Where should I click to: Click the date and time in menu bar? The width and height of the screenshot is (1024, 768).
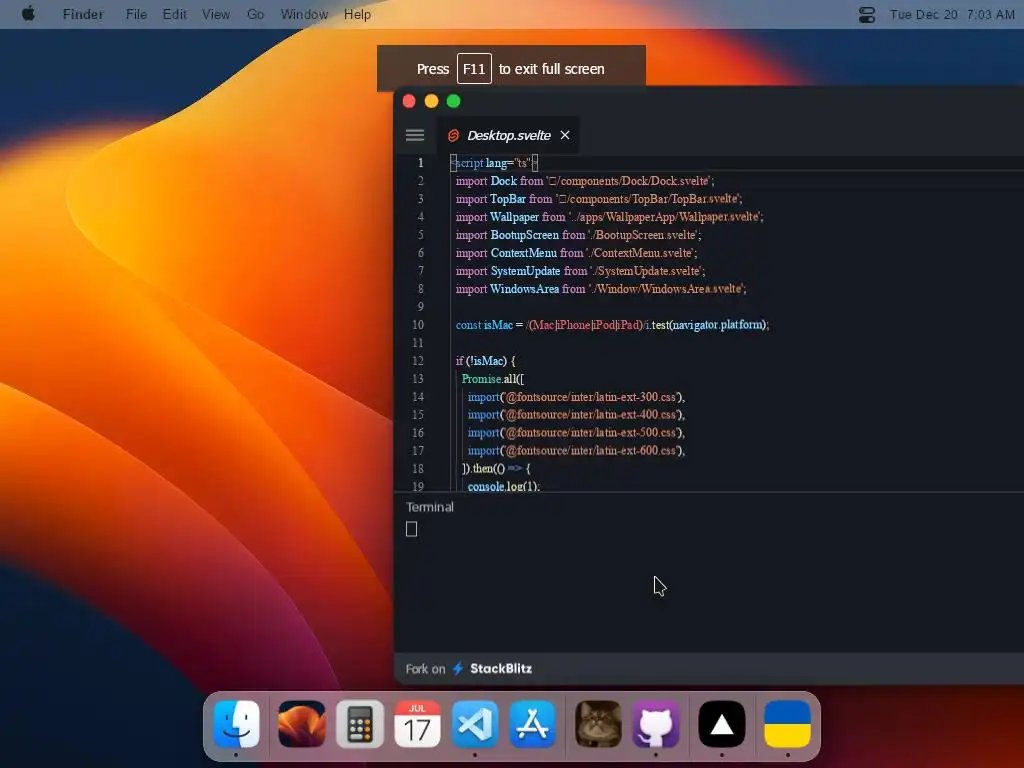click(952, 14)
